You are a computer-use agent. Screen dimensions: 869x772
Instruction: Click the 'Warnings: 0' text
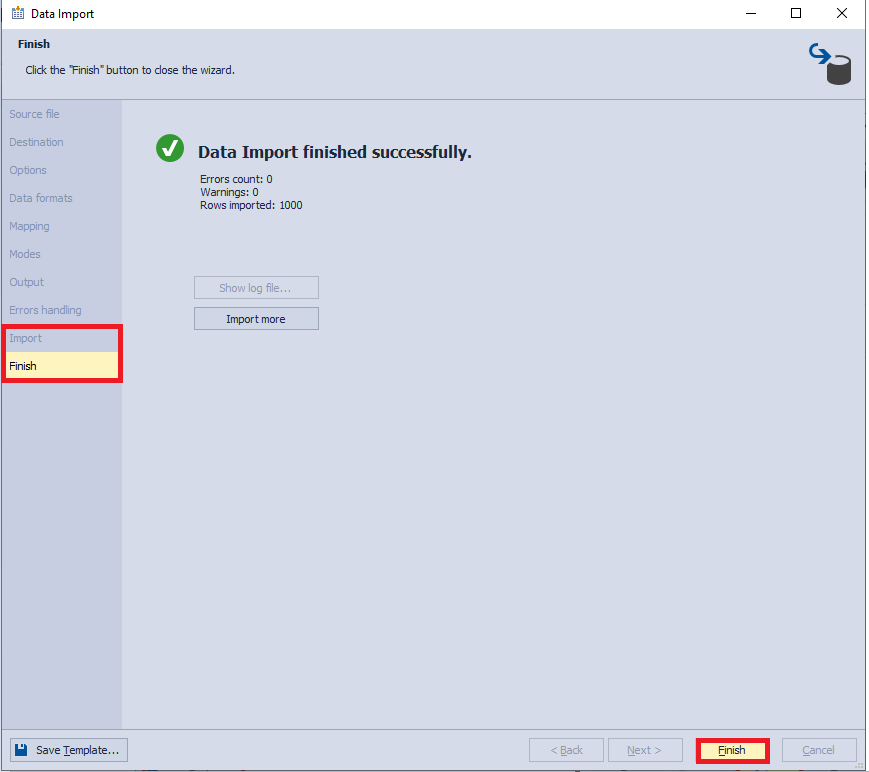[x=229, y=192]
